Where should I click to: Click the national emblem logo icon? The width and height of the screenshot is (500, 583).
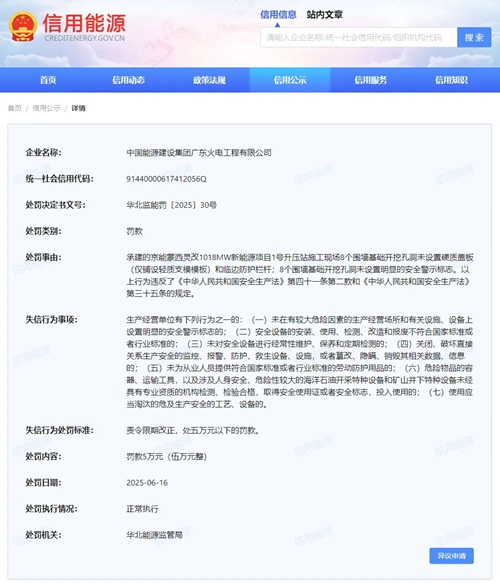23,26
